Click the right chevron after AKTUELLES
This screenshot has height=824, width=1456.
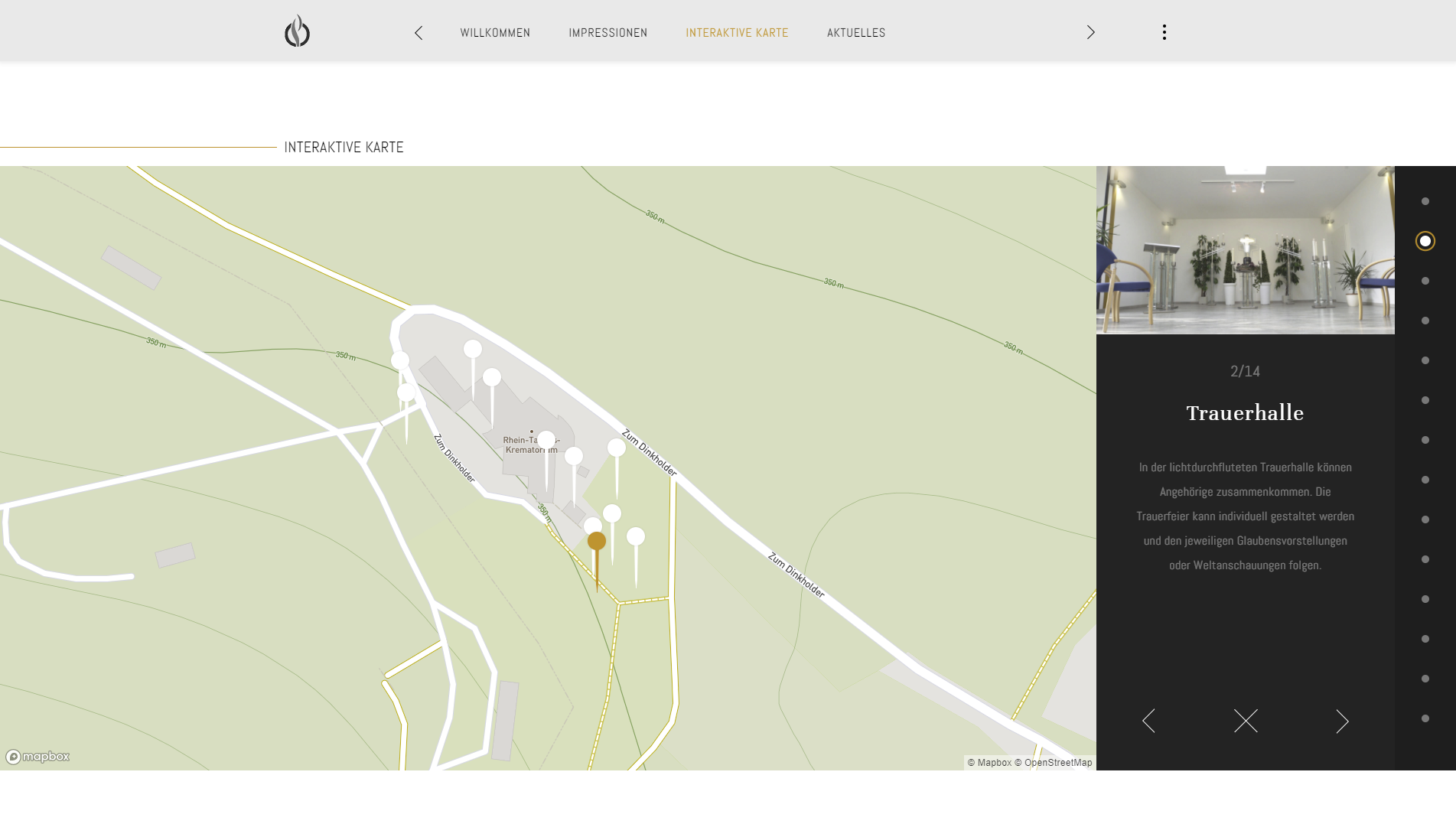[1090, 32]
